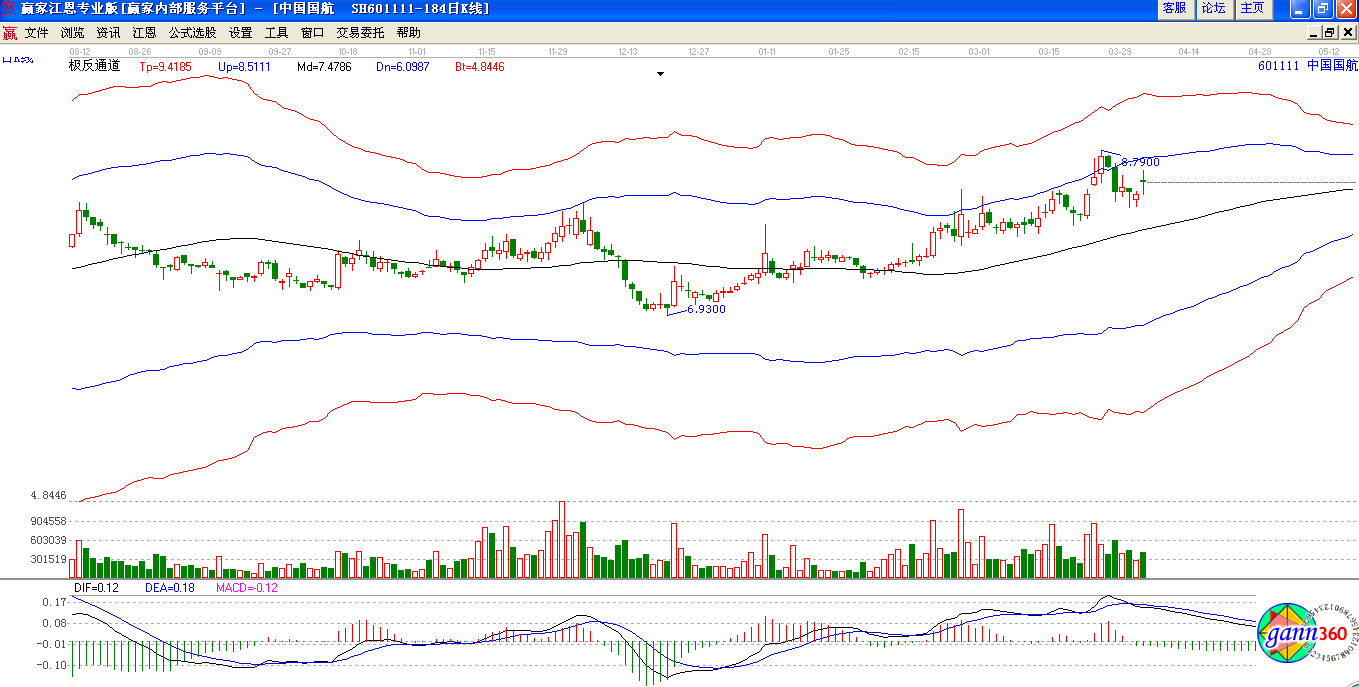Click the 601111 中国国航 stock label
The height and width of the screenshot is (687, 1359).
pyautogui.click(x=1308, y=66)
